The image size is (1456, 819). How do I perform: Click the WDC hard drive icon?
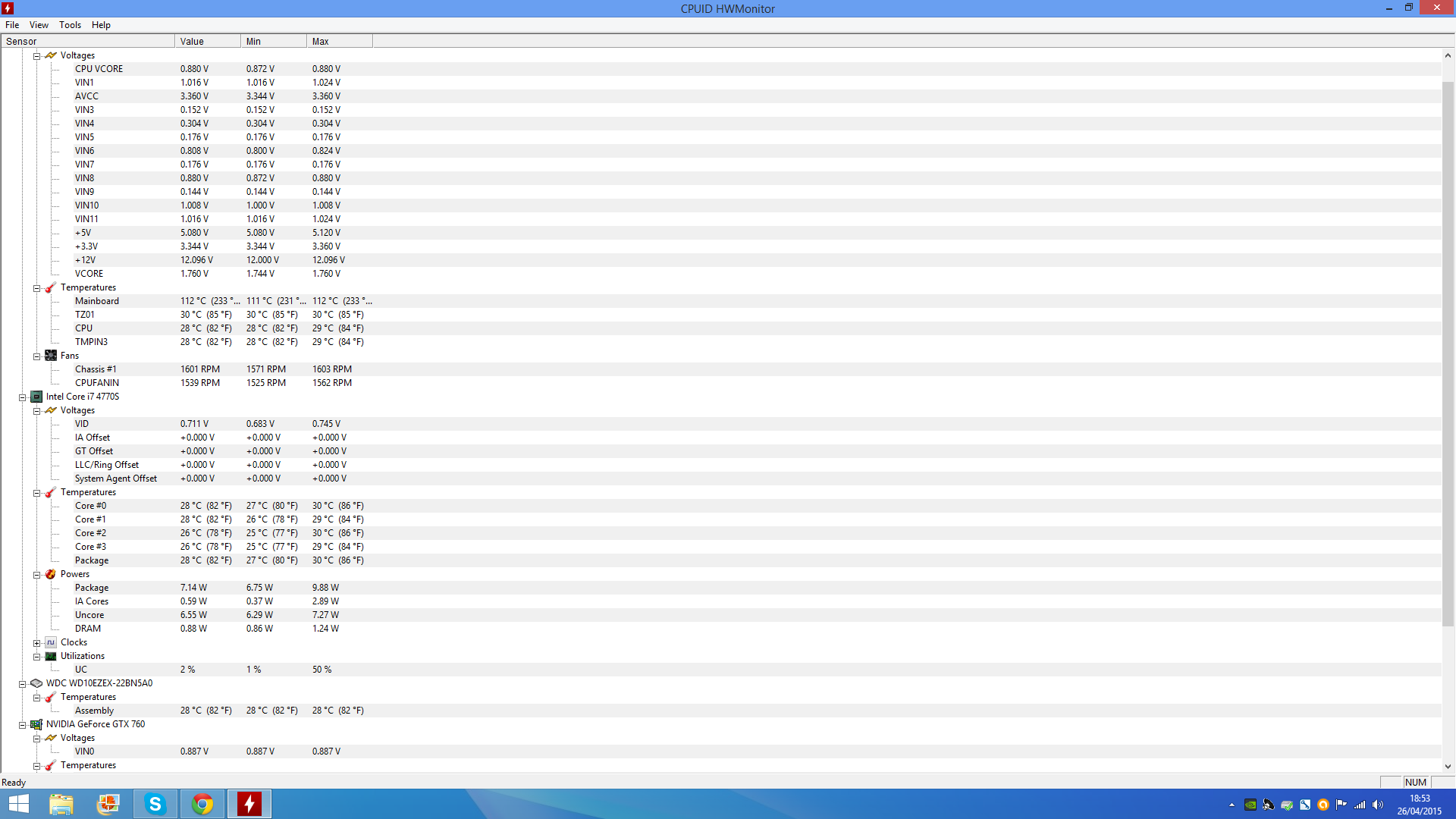pos(36,683)
